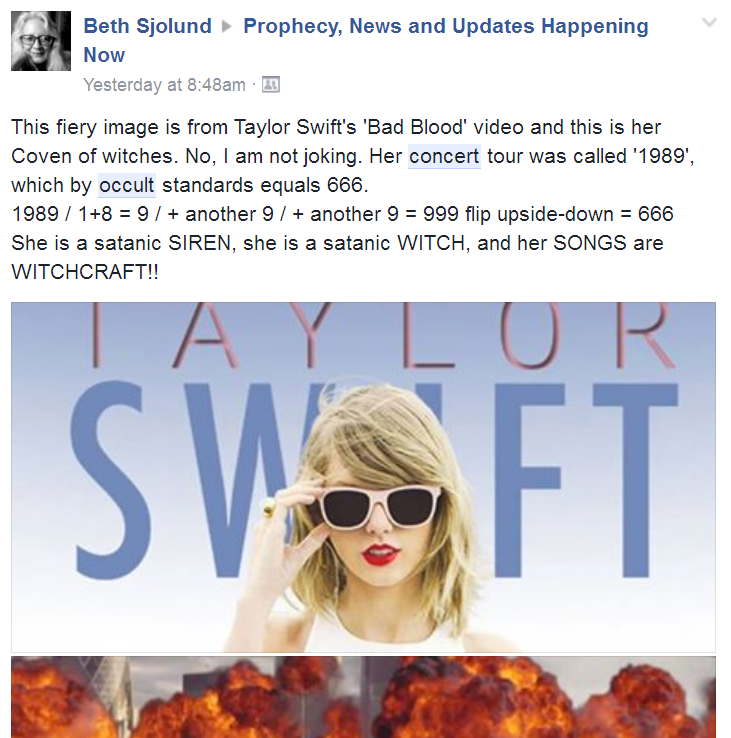Click Beth Sjolund's profile picture
Image resolution: width=731 pixels, height=738 pixels.
41,41
